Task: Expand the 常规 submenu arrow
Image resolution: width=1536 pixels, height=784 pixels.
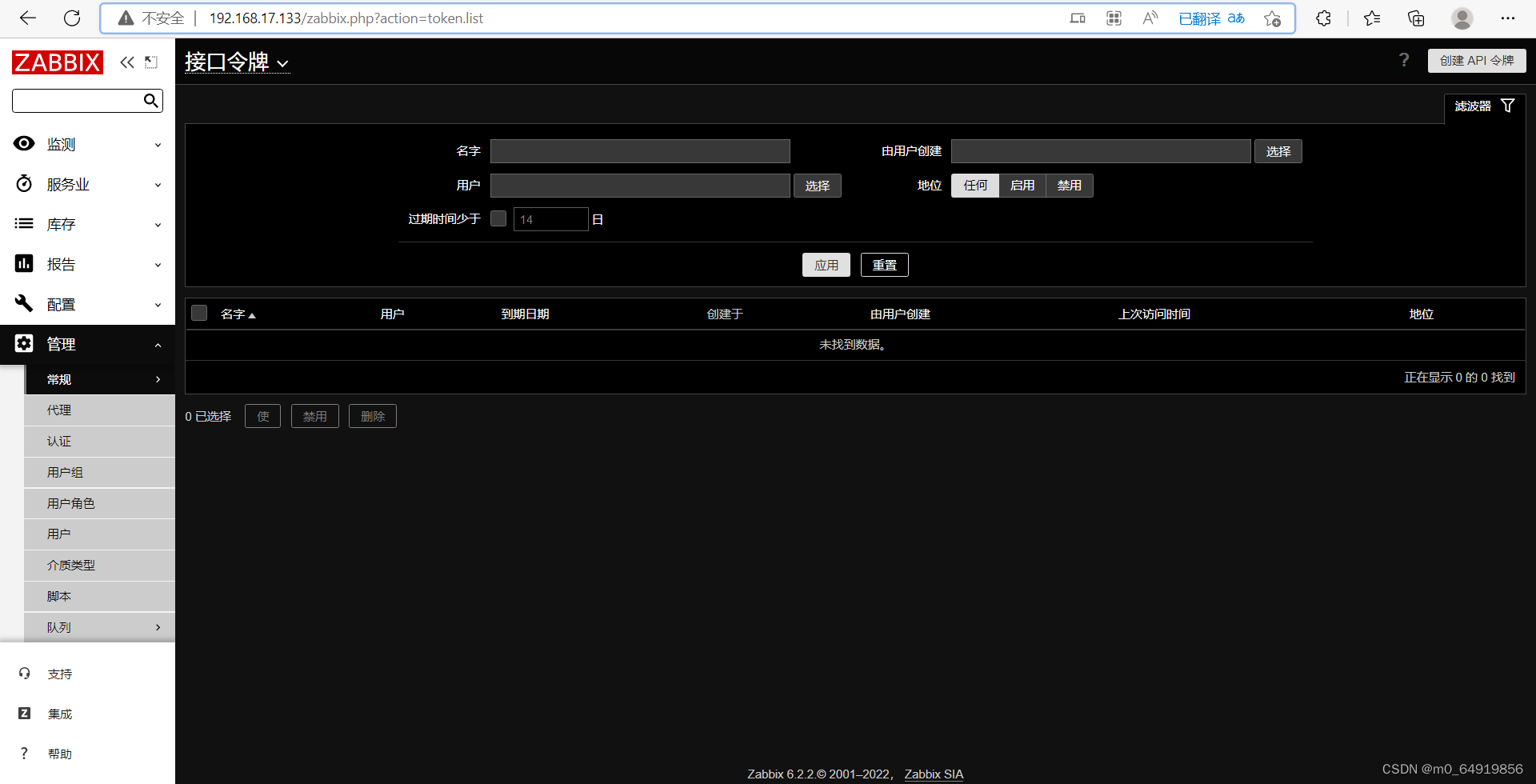Action: coord(158,379)
